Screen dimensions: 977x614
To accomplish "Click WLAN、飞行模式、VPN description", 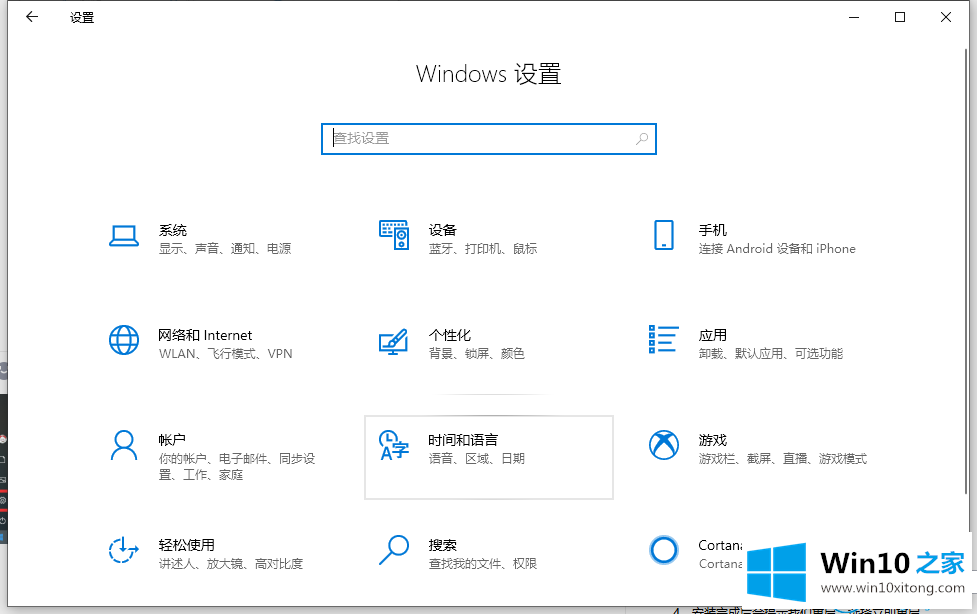I will [x=226, y=353].
